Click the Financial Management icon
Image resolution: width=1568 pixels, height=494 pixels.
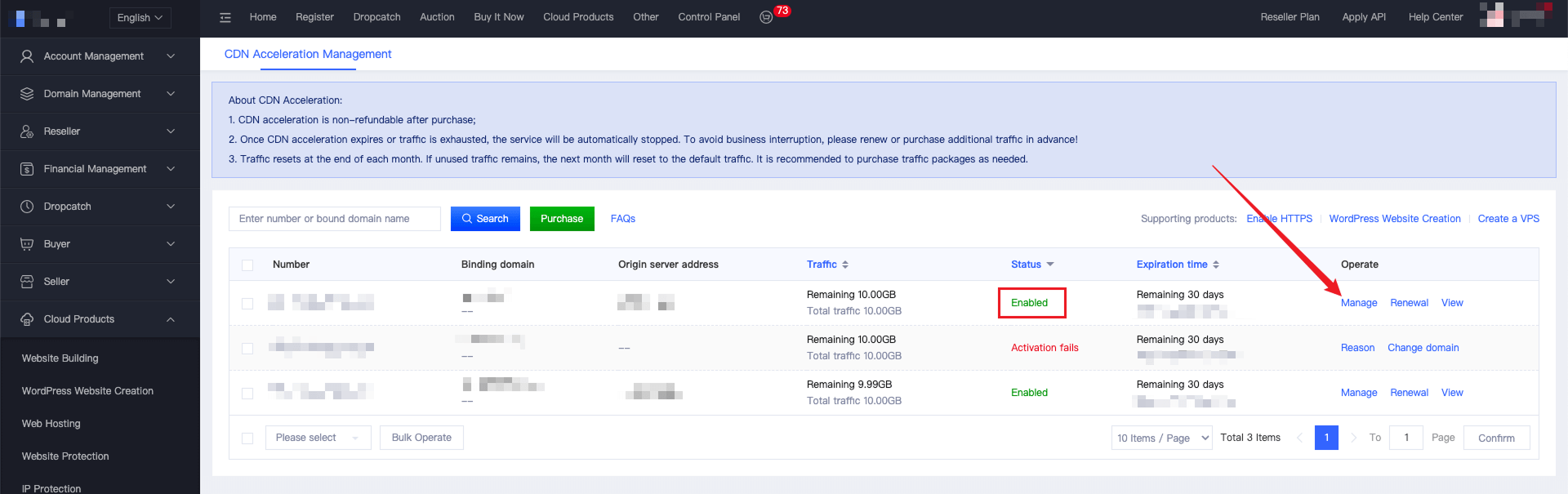point(27,169)
